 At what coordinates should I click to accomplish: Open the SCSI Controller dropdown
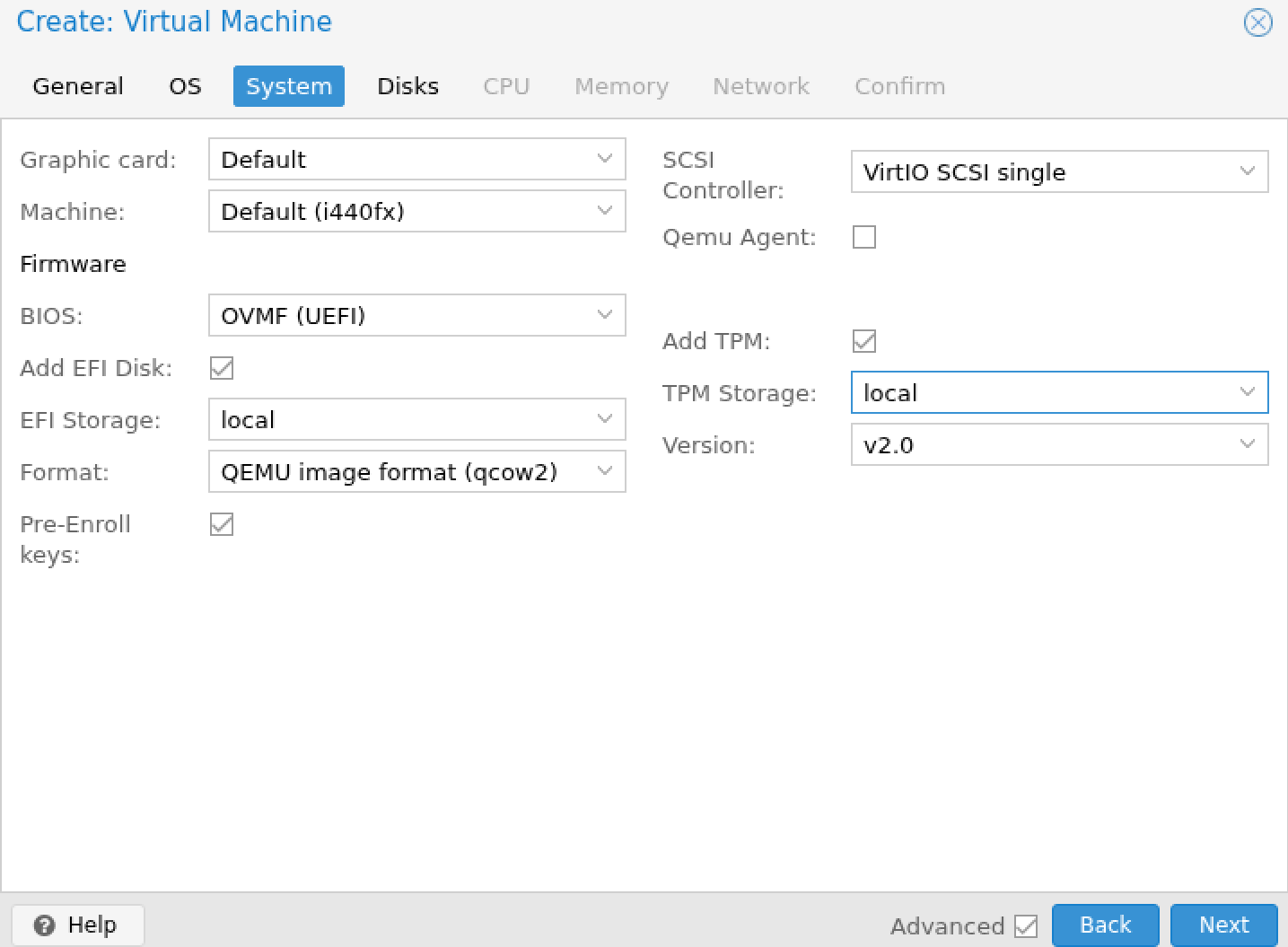point(1247,171)
